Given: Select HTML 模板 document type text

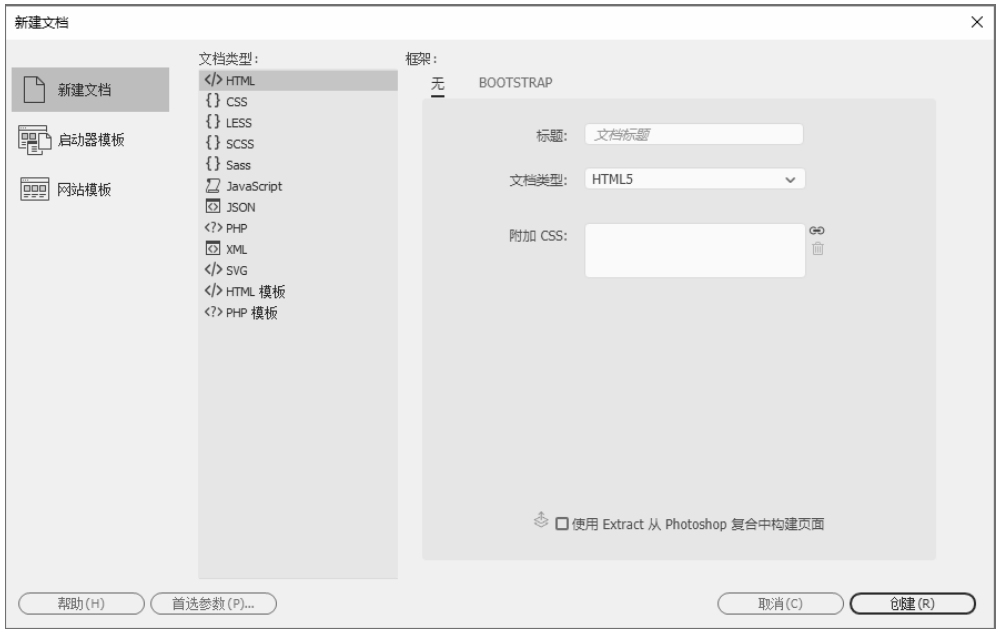Looking at the screenshot, I should point(256,291).
